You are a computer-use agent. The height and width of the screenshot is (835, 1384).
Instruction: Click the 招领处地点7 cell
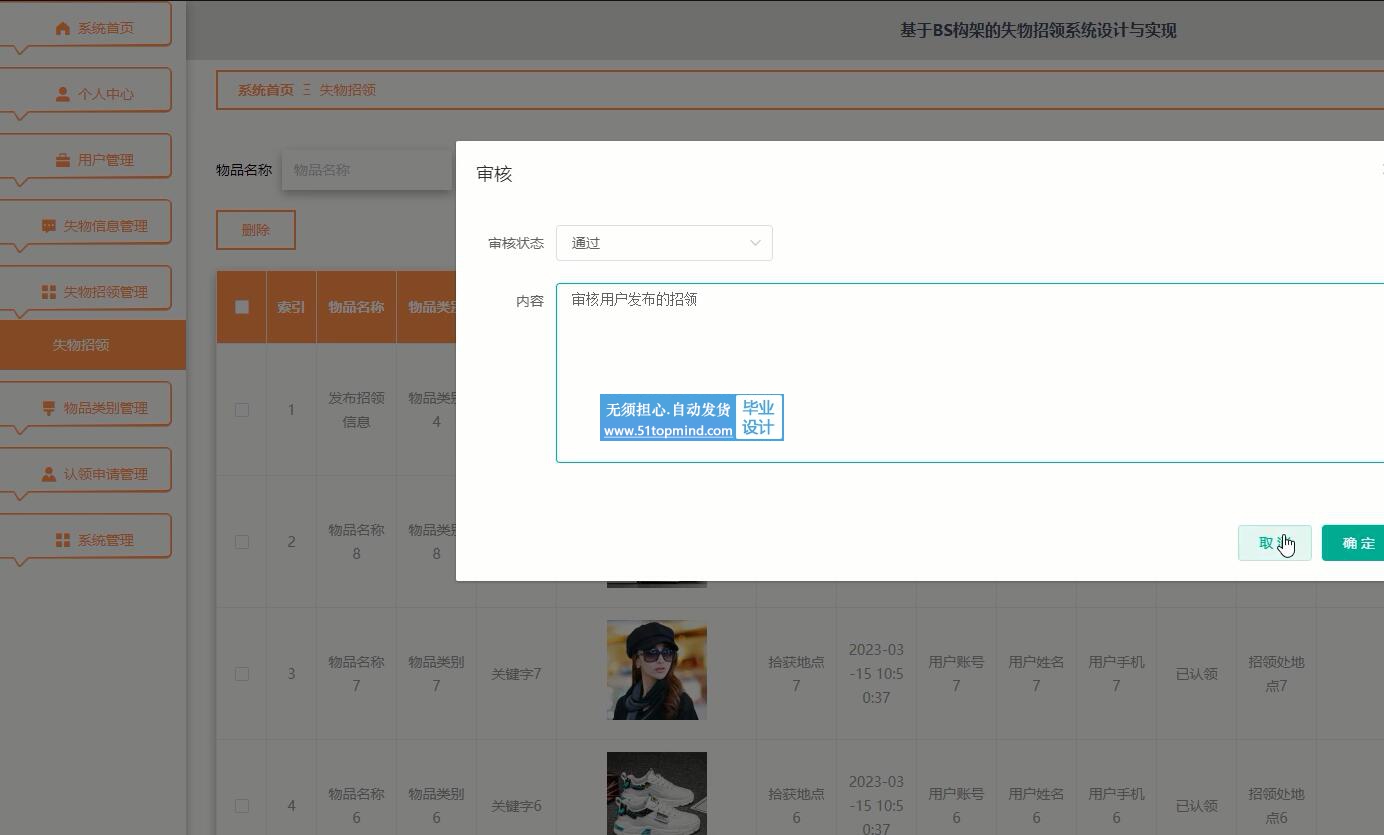(x=1276, y=674)
